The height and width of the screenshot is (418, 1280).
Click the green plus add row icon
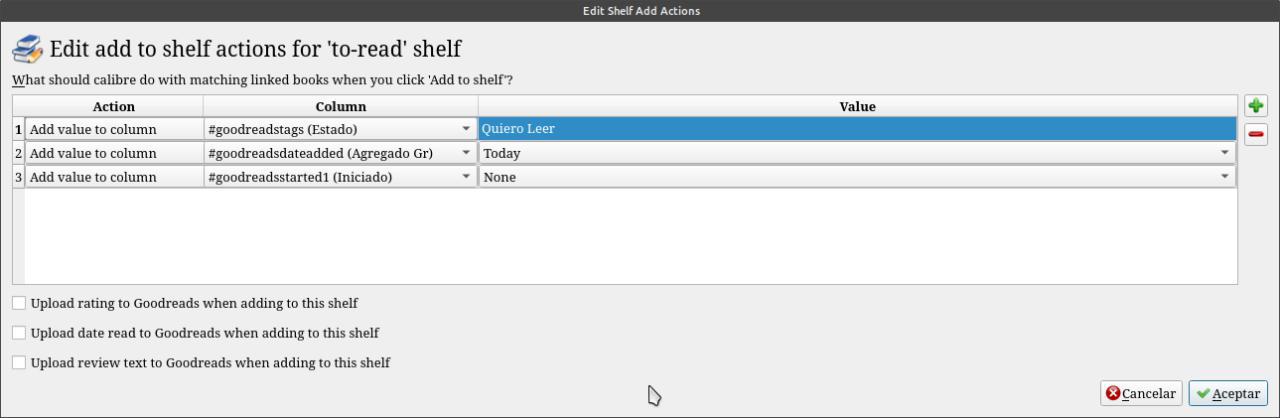click(x=1256, y=106)
